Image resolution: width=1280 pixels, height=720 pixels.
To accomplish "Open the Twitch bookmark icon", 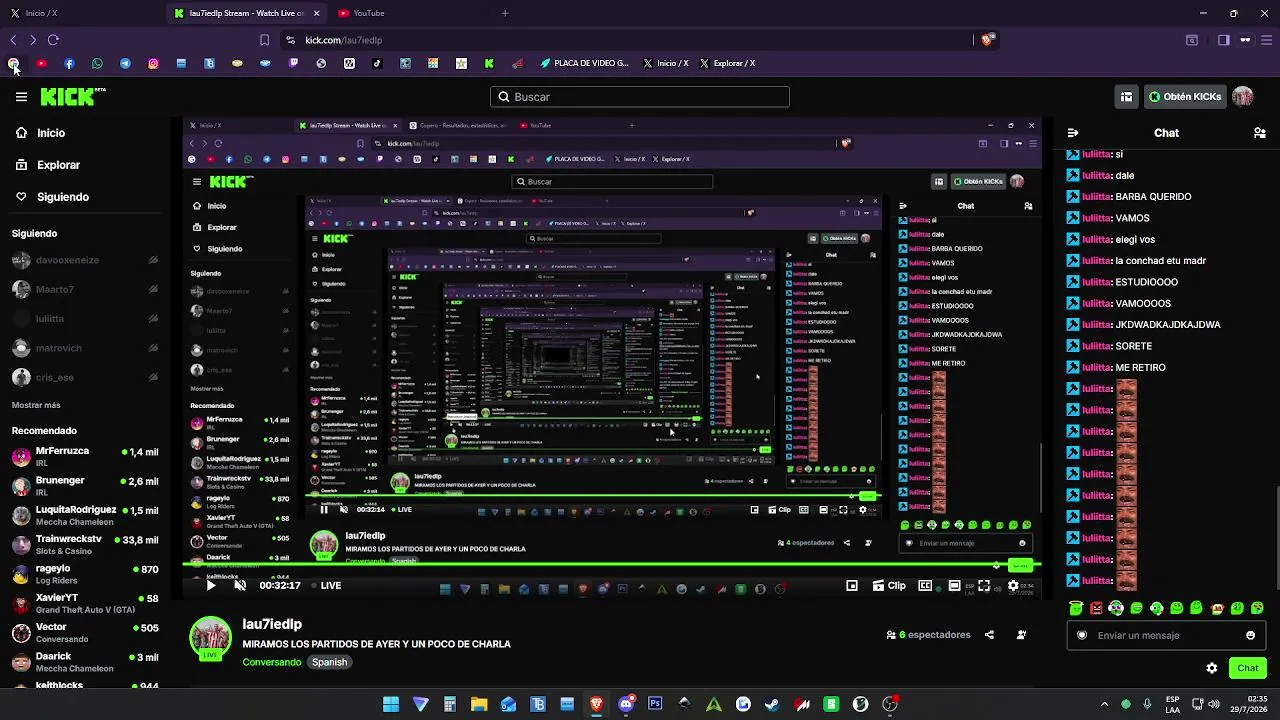I will point(293,63).
